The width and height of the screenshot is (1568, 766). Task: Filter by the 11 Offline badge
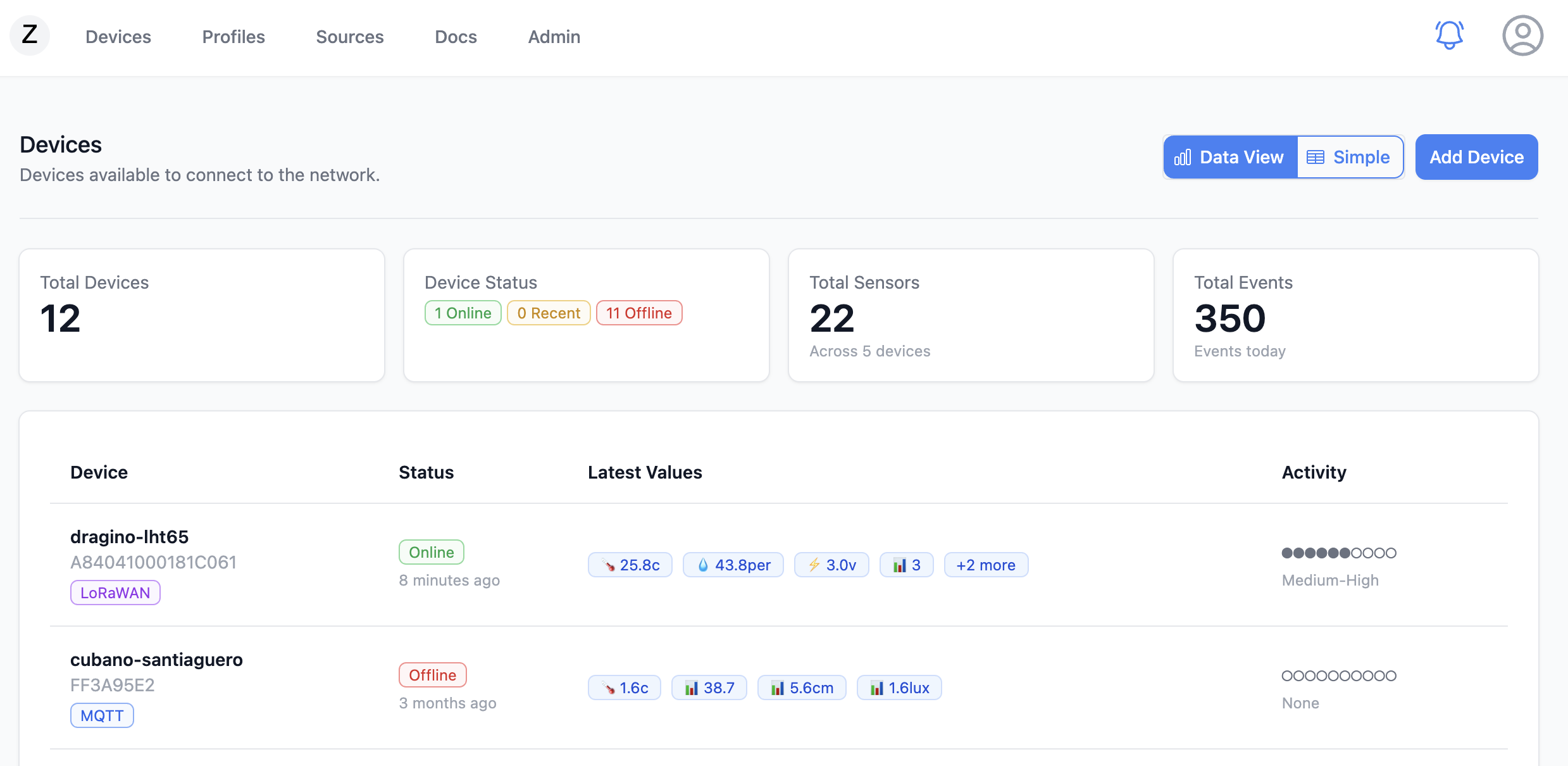639,313
